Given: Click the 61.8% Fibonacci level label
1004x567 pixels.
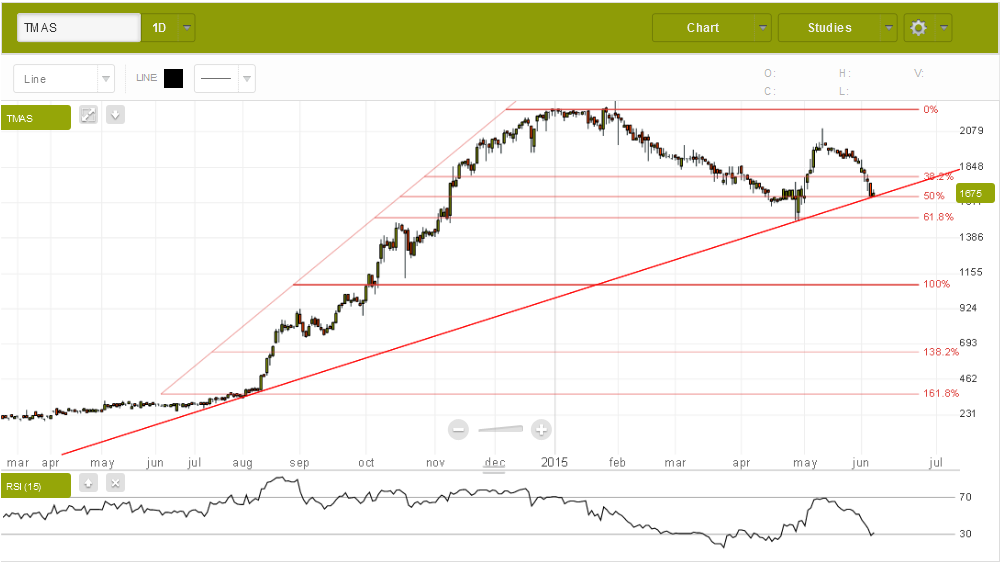Looking at the screenshot, I should [937, 217].
